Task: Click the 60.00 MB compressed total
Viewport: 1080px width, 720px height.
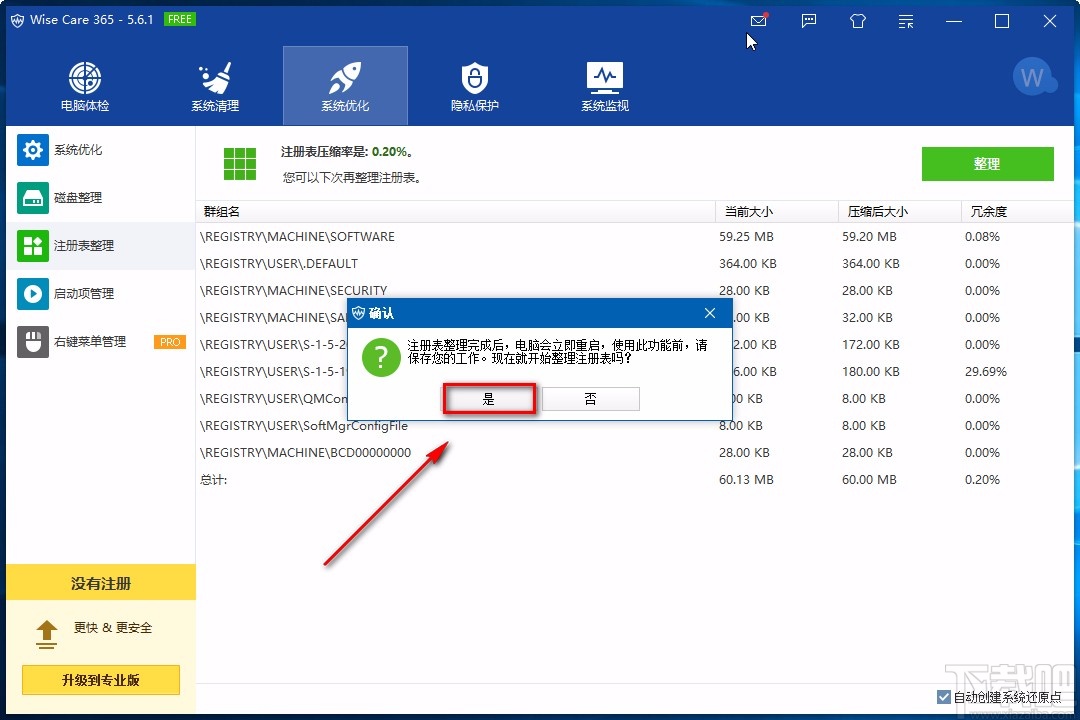Action: pyautogui.click(x=869, y=480)
